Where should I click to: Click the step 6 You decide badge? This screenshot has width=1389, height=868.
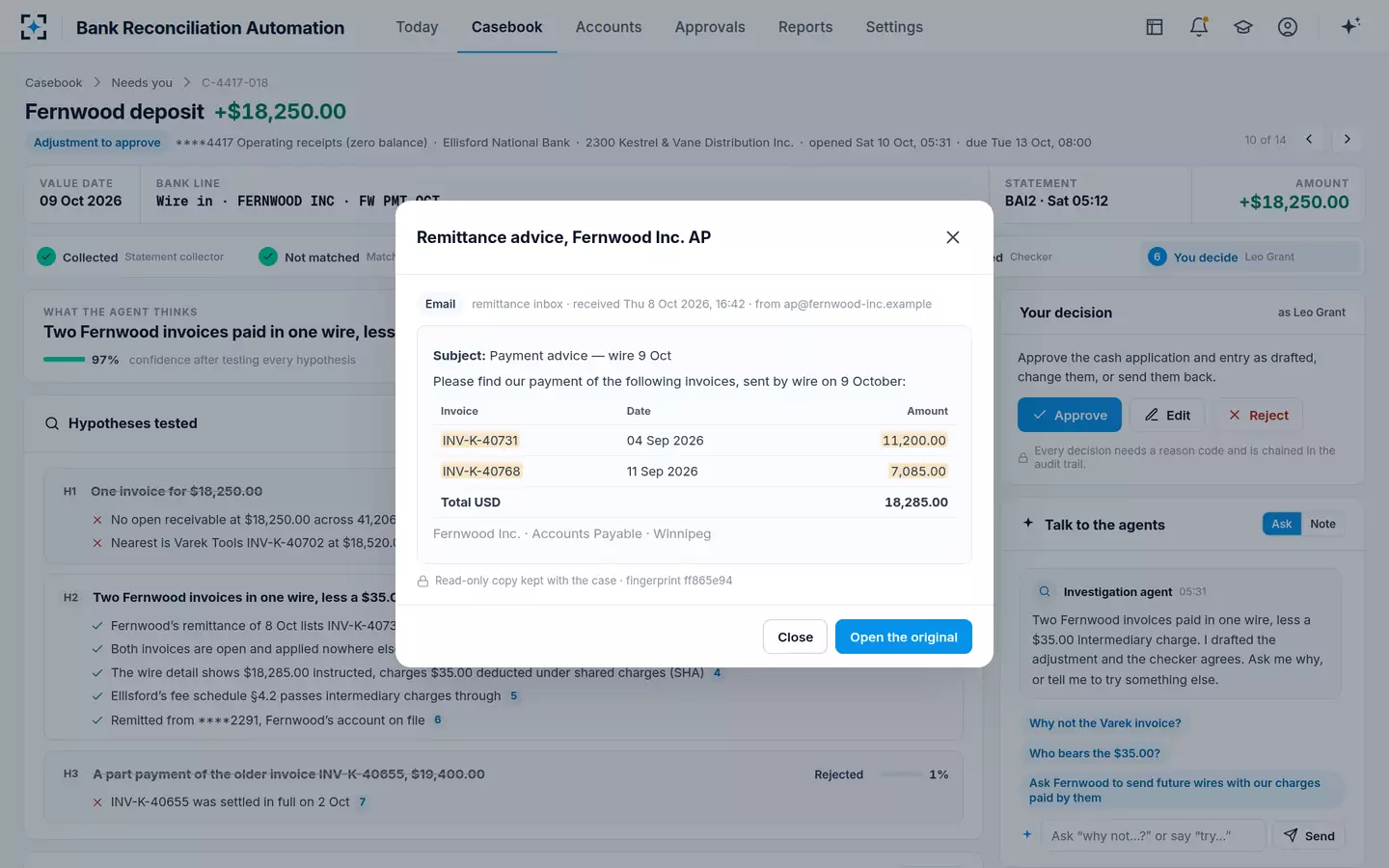coord(1157,257)
